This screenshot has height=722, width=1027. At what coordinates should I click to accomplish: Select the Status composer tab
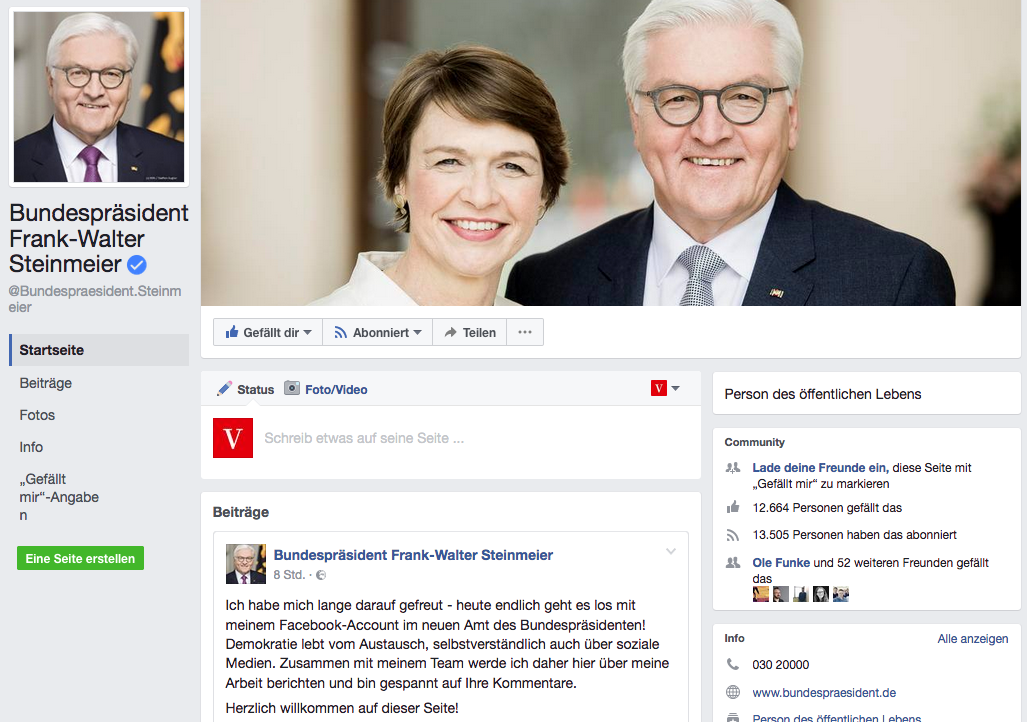pyautogui.click(x=246, y=389)
